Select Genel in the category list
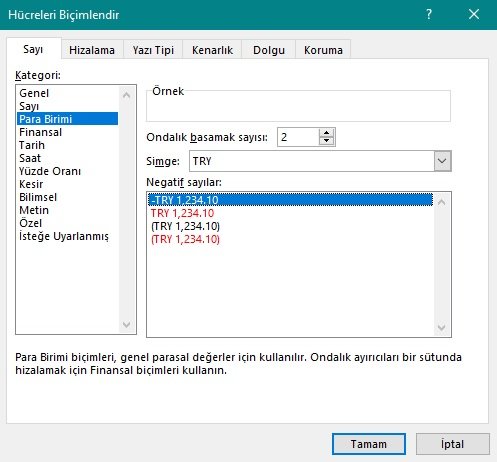This screenshot has height=462, width=497. [68, 93]
